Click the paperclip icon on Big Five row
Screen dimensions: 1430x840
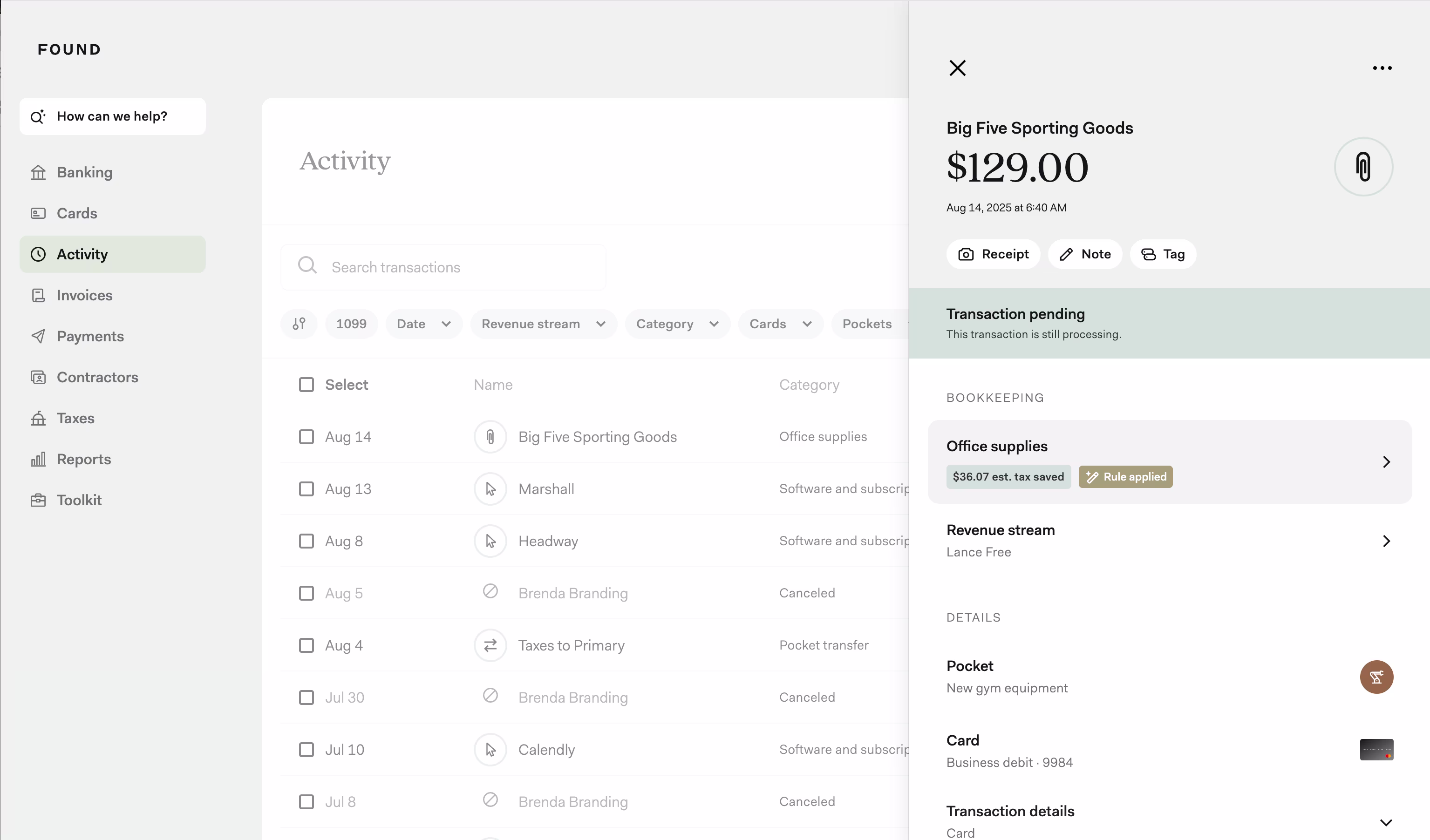point(490,437)
